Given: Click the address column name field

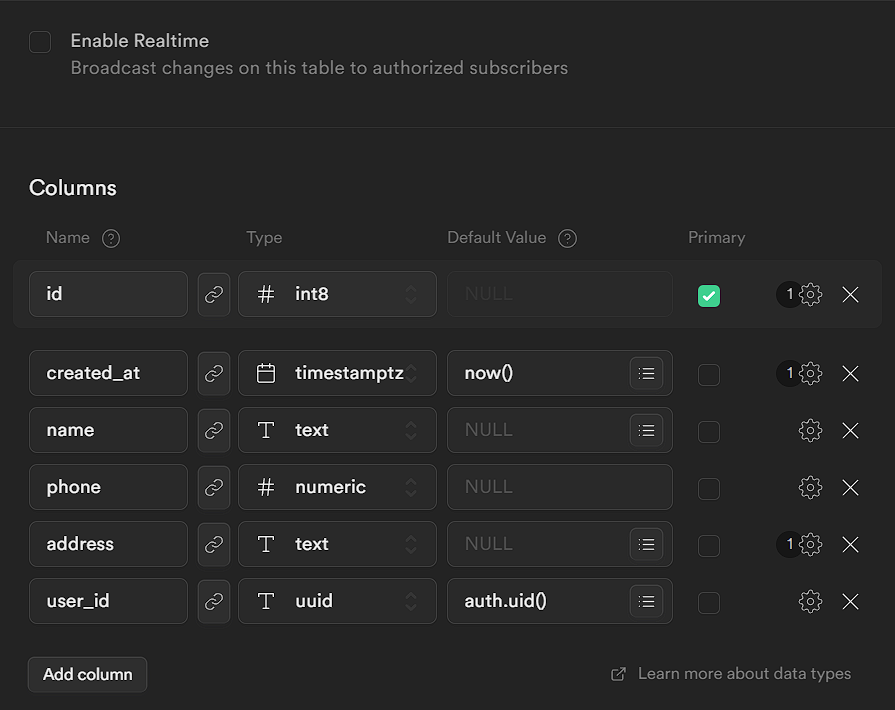Looking at the screenshot, I should pyautogui.click(x=108, y=544).
